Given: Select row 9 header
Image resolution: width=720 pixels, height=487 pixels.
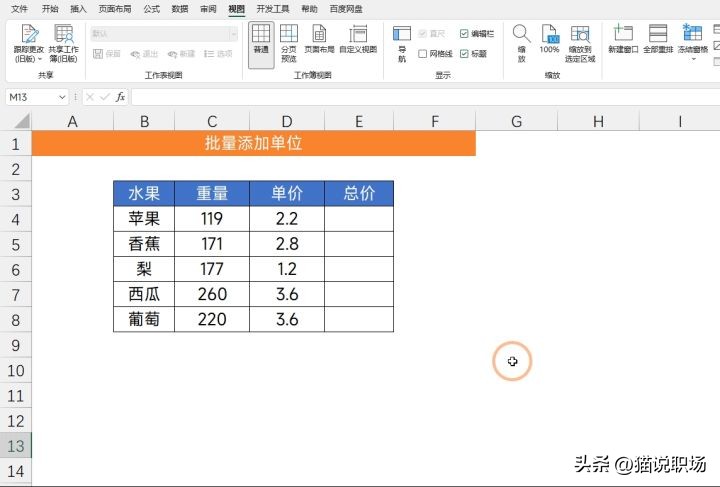Looking at the screenshot, I should click(x=16, y=345).
